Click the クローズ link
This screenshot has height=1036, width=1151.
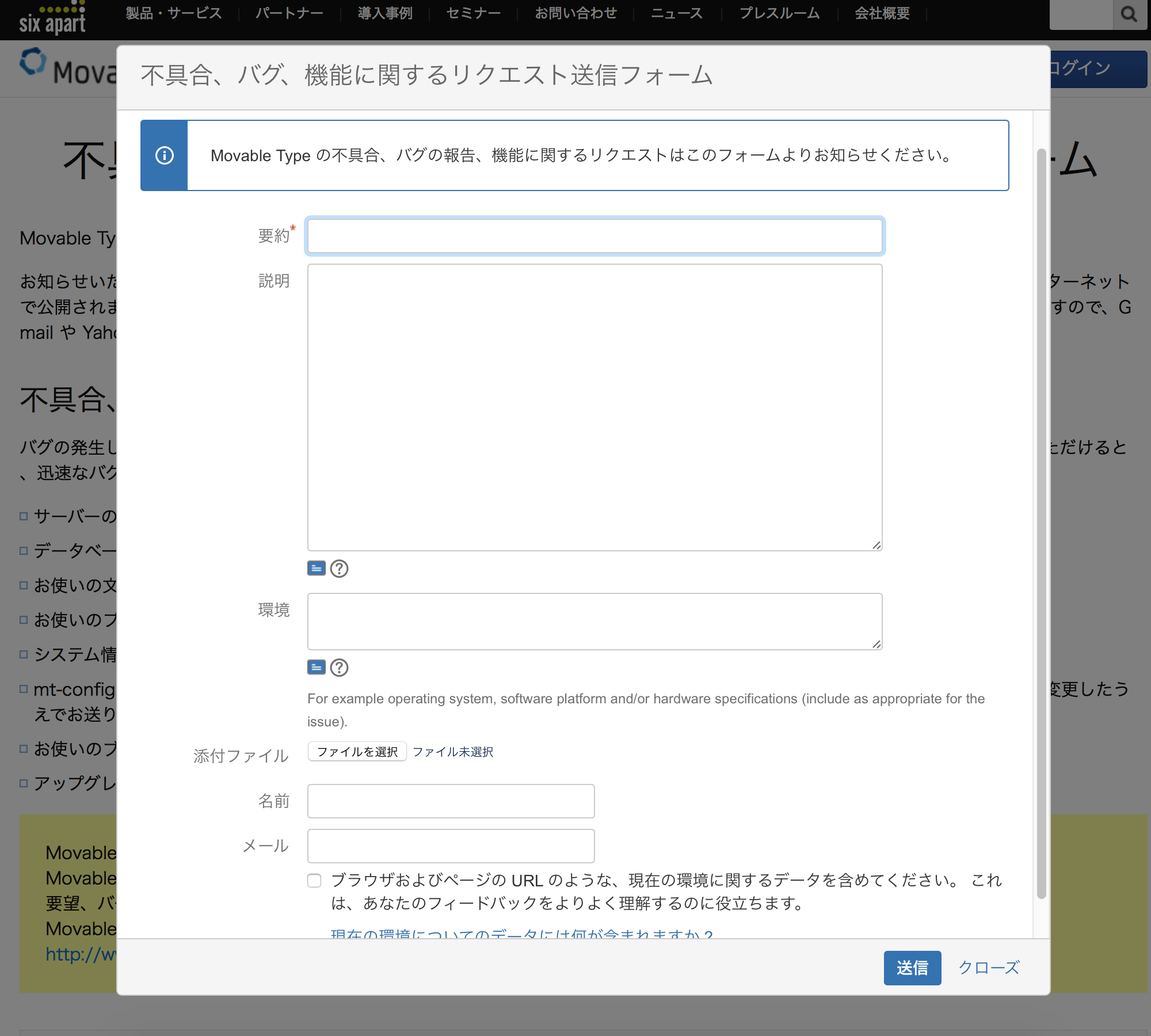point(989,968)
